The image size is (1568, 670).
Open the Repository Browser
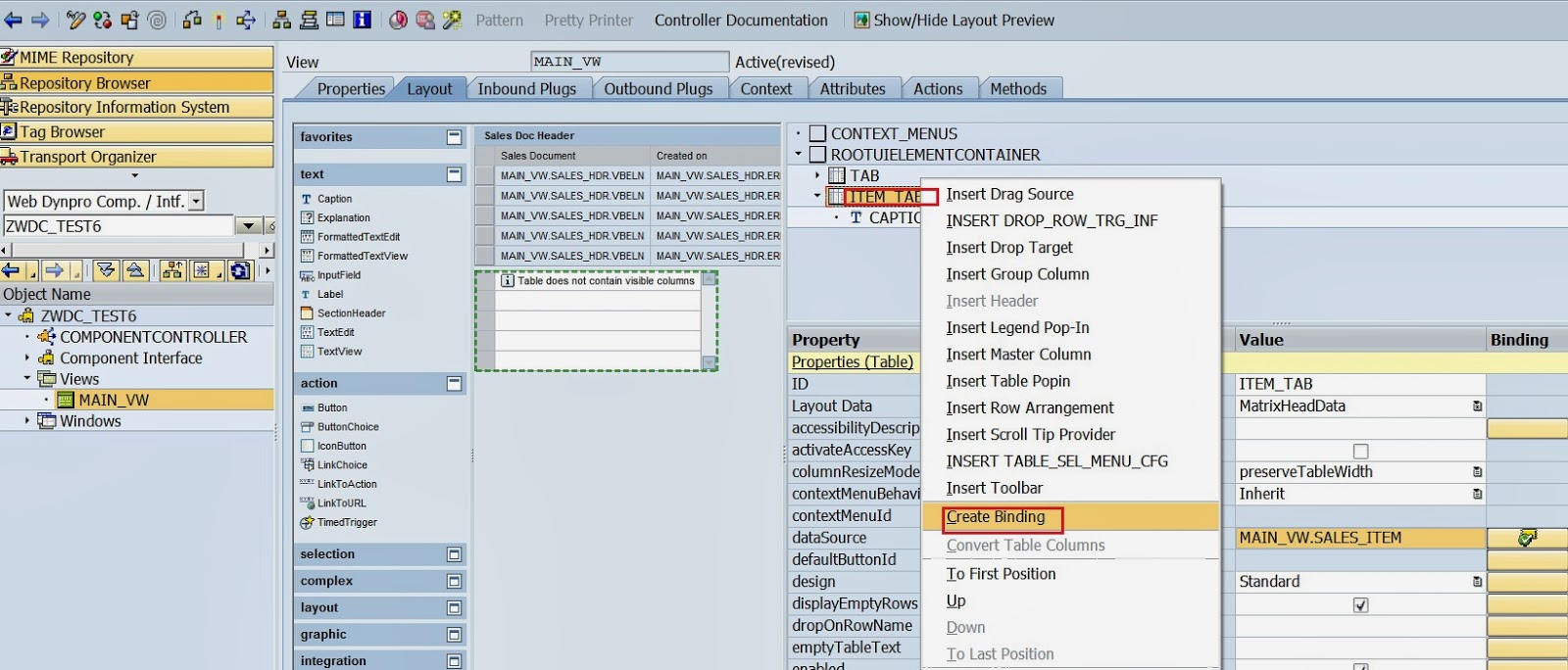click(136, 83)
